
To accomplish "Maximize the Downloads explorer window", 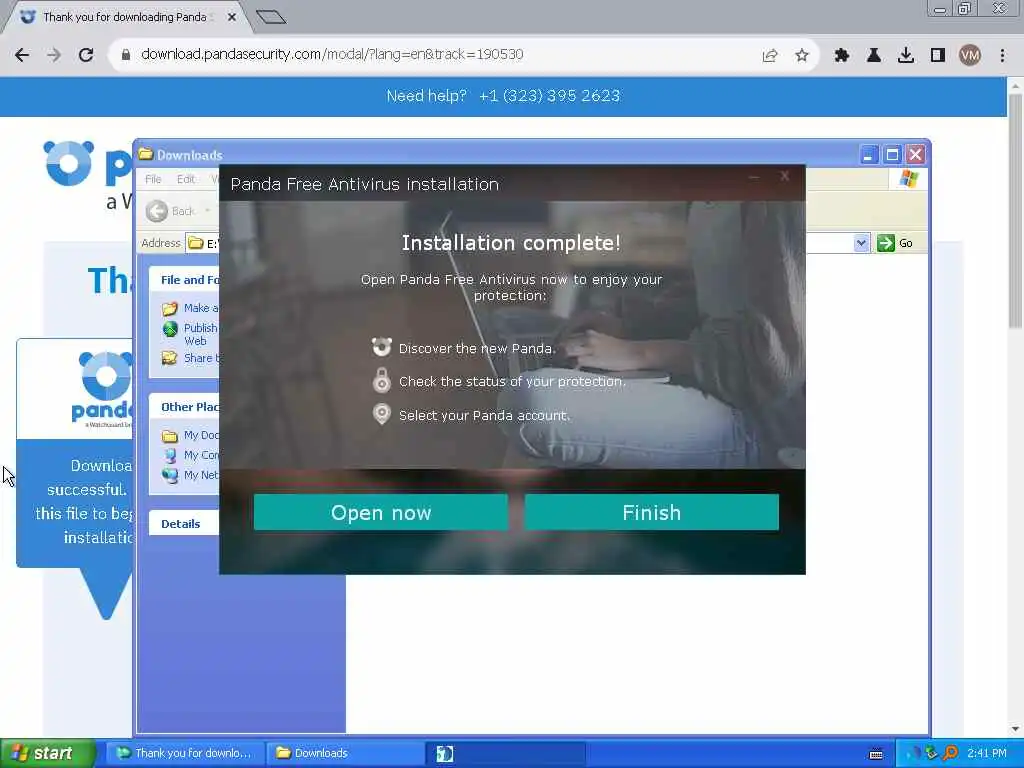I will (892, 155).
